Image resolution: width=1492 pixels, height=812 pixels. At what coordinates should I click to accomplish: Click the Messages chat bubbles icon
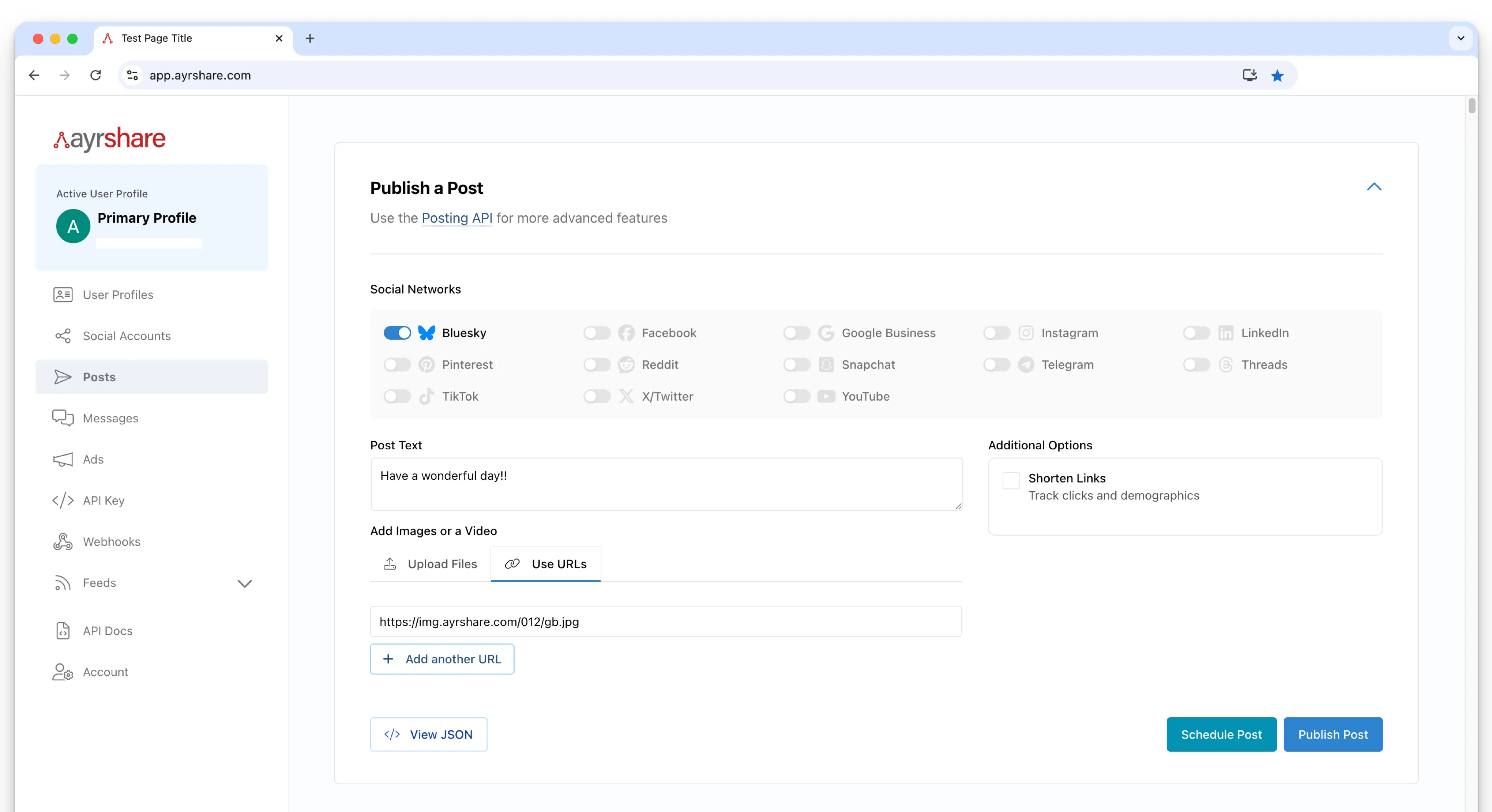63,418
